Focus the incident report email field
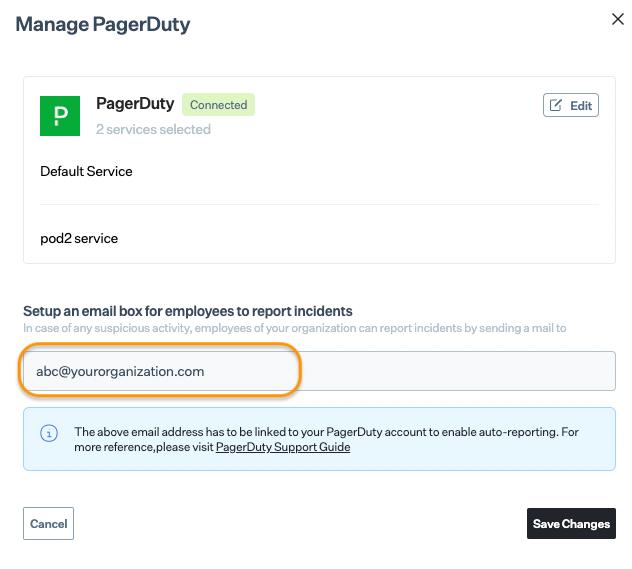The height and width of the screenshot is (569, 632). coord(319,371)
